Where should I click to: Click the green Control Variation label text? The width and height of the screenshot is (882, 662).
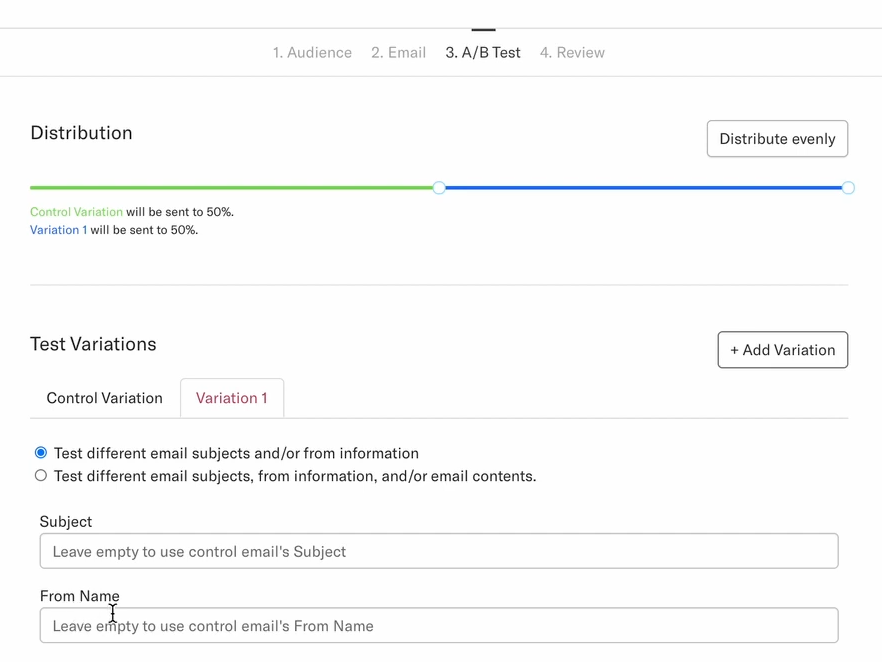[76, 212]
